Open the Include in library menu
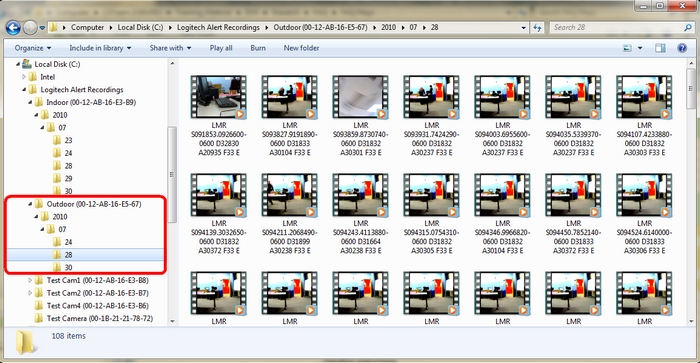This screenshot has width=700, height=363. [100, 48]
